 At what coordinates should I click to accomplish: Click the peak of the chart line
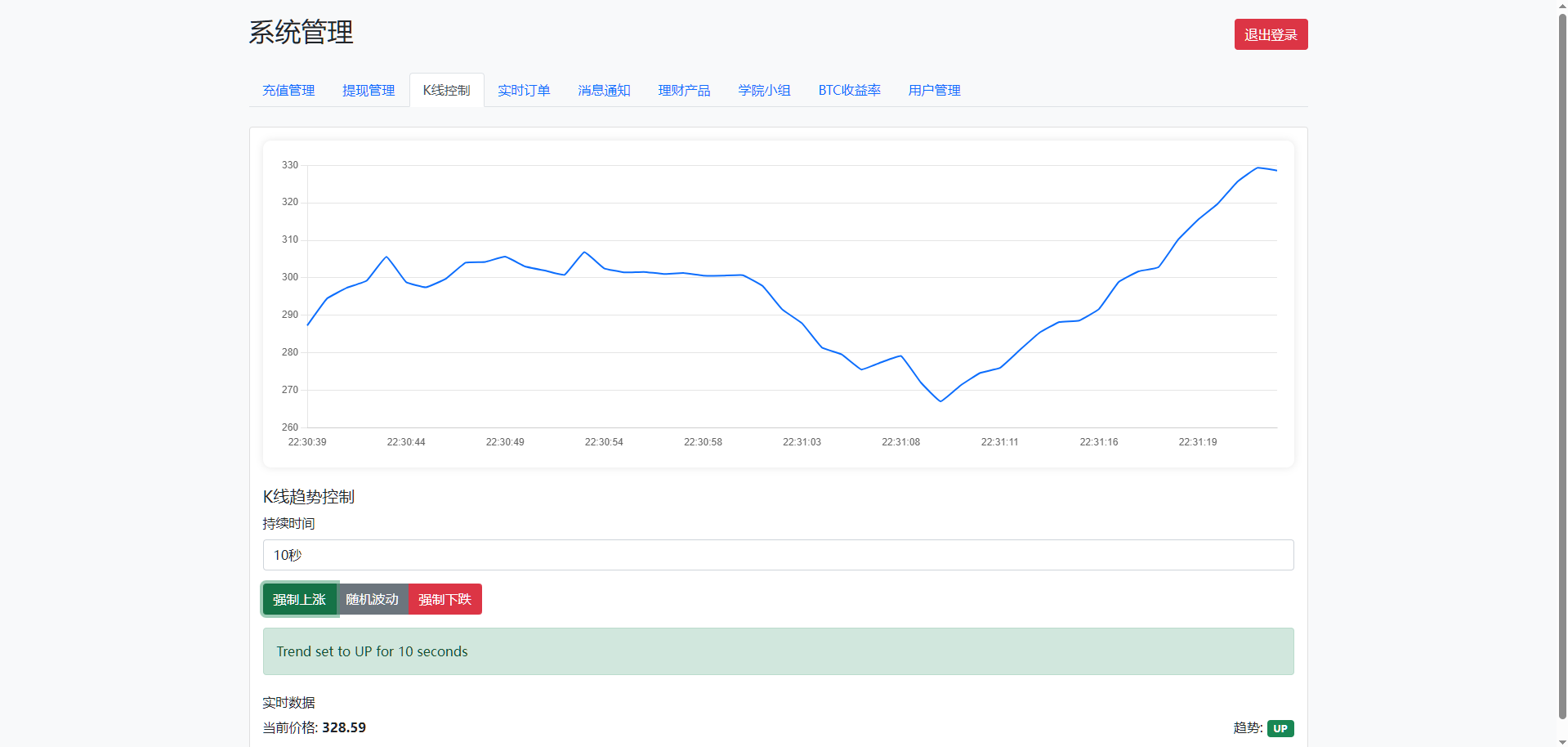pos(1258,168)
